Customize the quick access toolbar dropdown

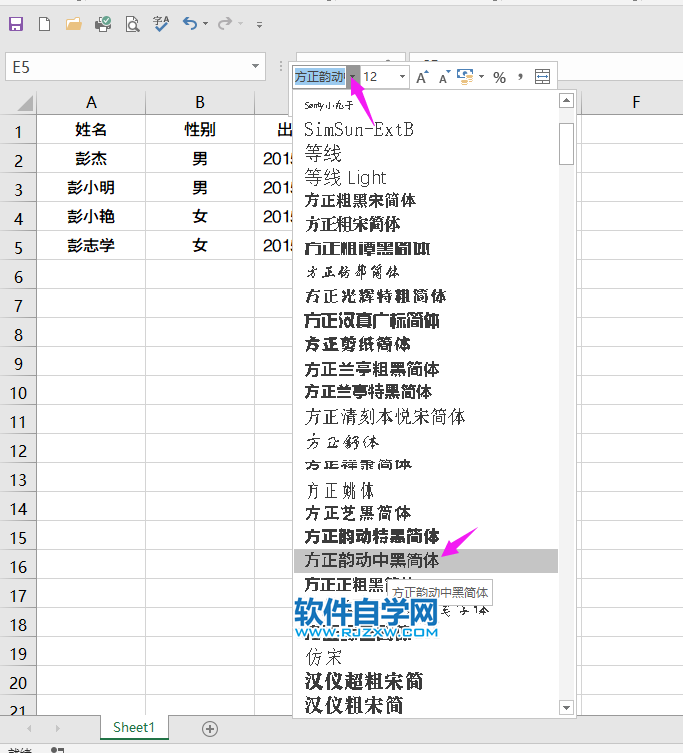[x=259, y=24]
